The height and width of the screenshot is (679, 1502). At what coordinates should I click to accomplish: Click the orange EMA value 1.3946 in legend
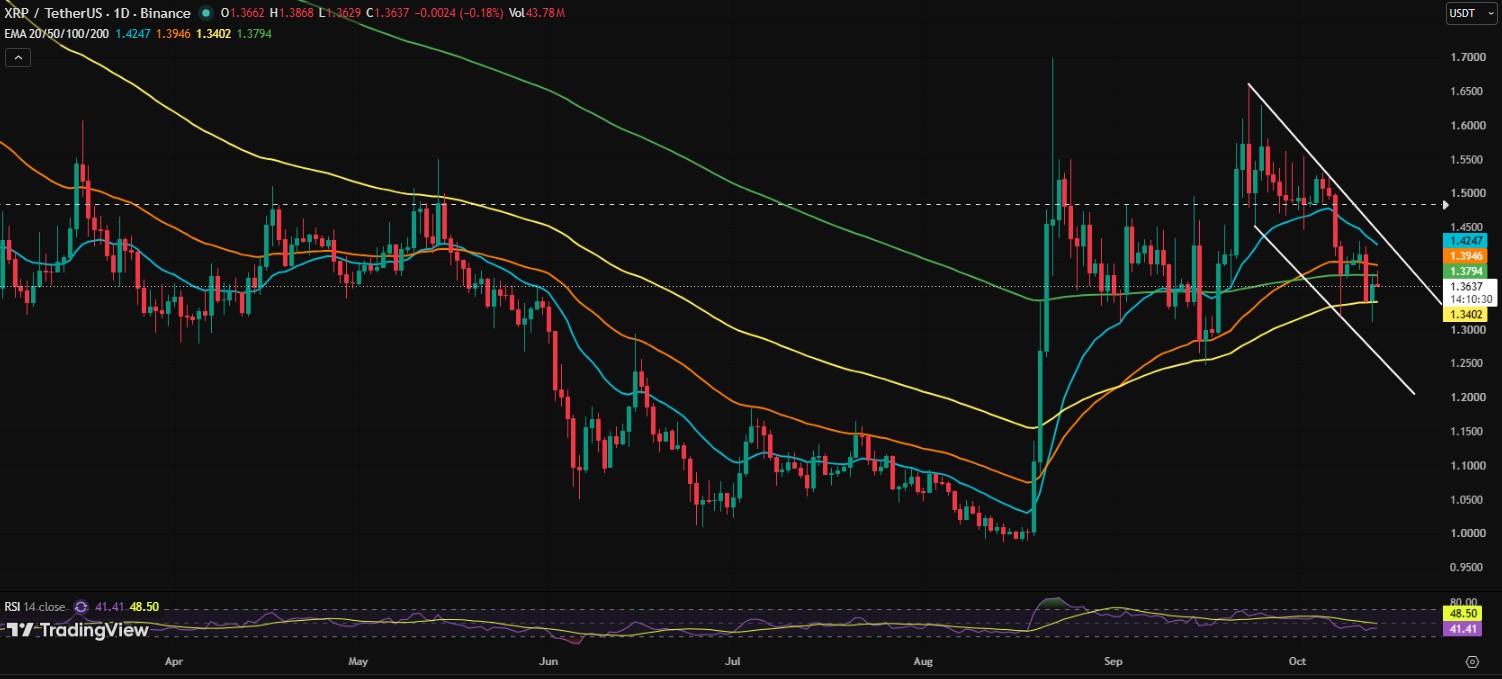click(173, 33)
